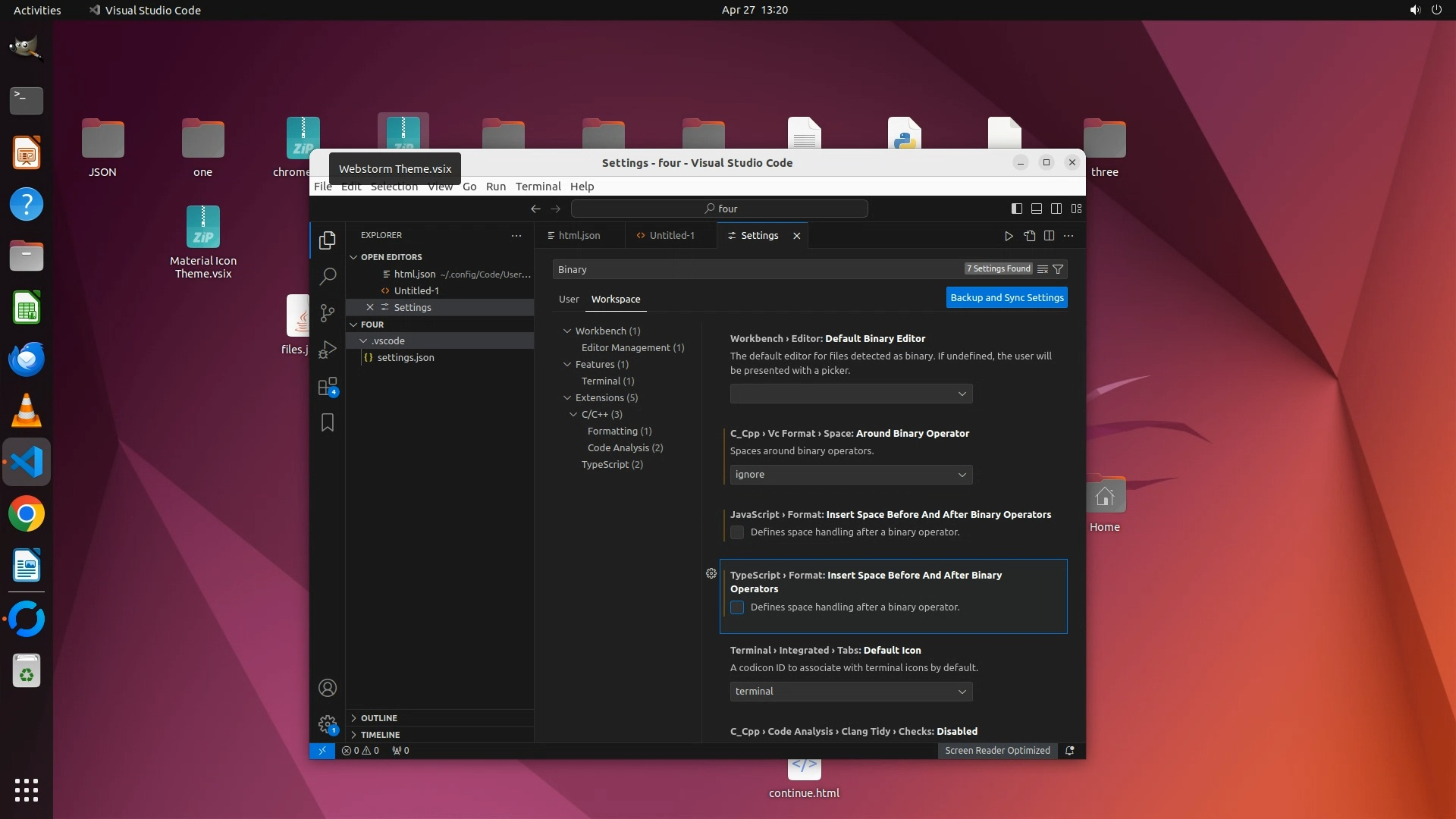Switch to the User settings tab
The width and height of the screenshot is (1456, 819).
[569, 300]
